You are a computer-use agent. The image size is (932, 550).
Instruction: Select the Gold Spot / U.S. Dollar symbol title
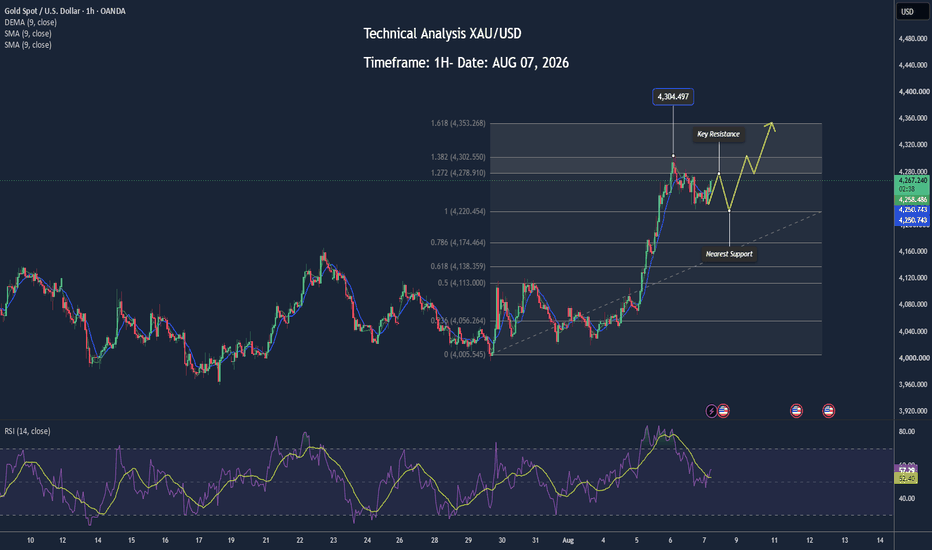tap(65, 11)
